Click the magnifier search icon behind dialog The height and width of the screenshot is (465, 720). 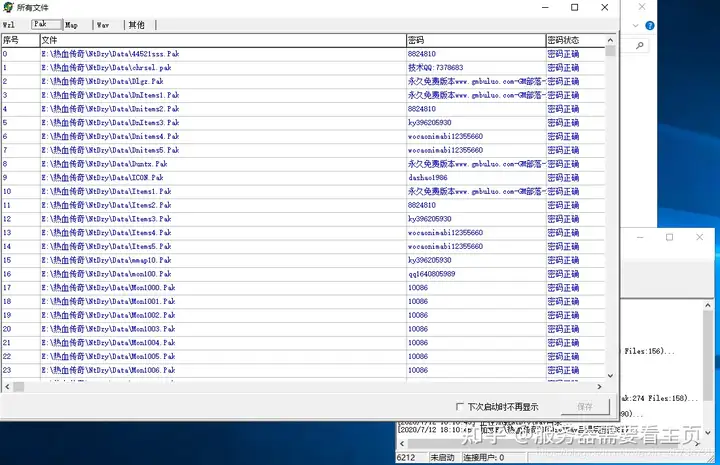pyautogui.click(x=639, y=45)
